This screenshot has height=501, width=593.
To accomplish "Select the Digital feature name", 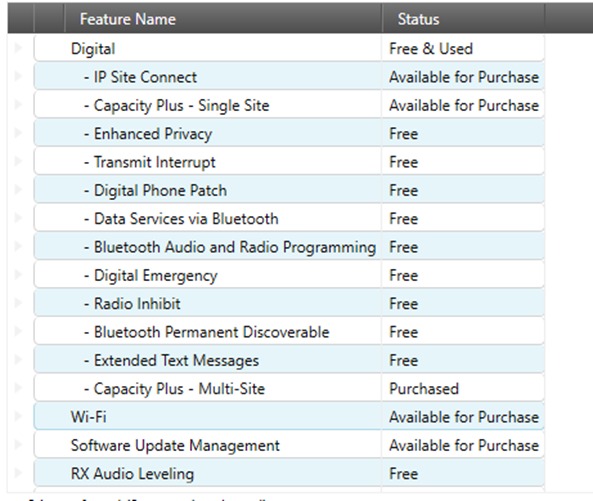I will [93, 49].
